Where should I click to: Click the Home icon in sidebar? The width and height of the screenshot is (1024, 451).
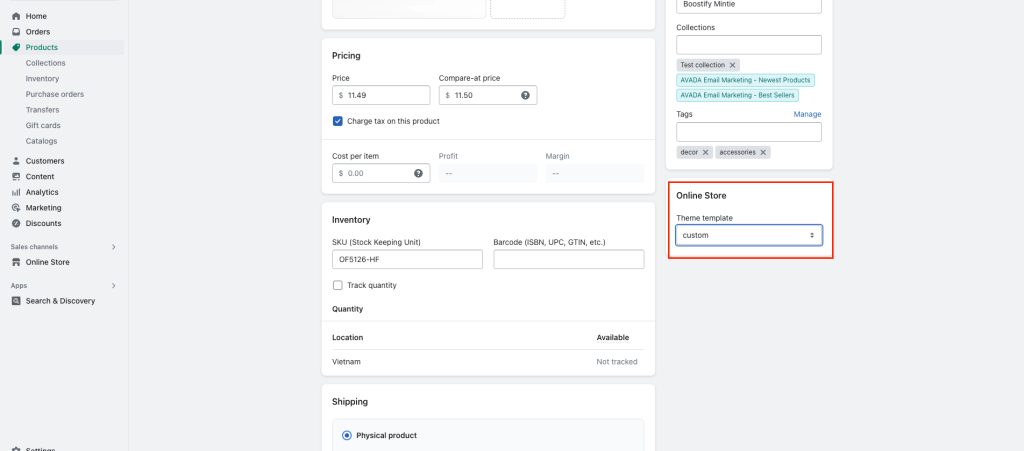(16, 16)
